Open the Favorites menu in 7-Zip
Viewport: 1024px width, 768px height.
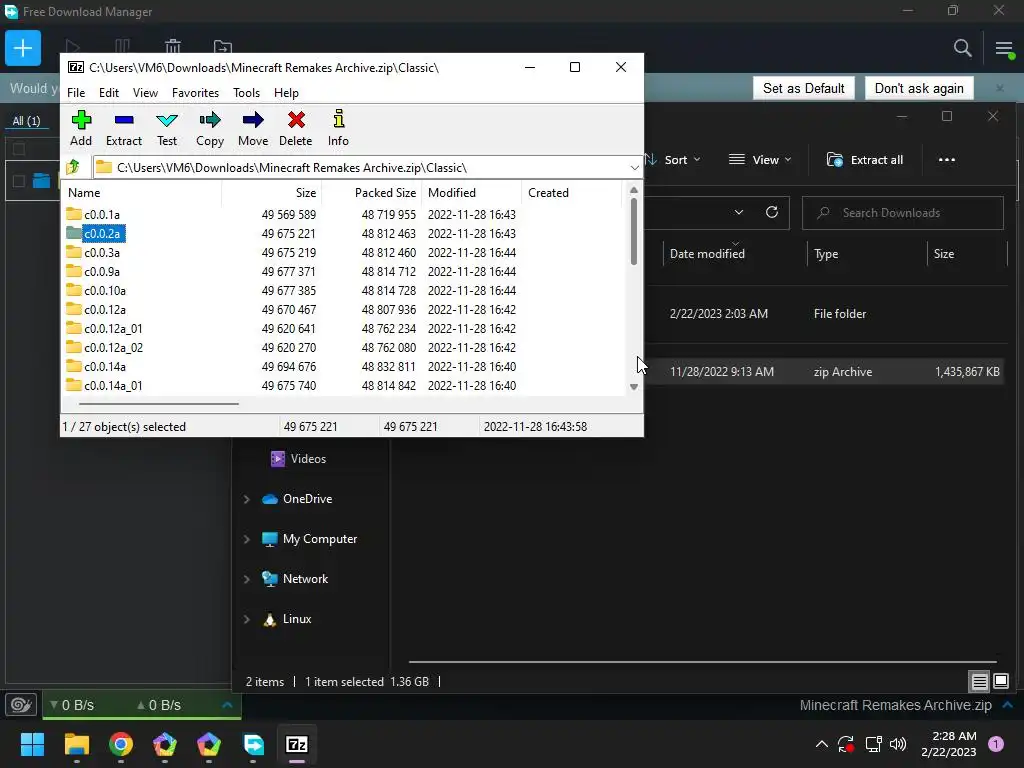point(195,93)
